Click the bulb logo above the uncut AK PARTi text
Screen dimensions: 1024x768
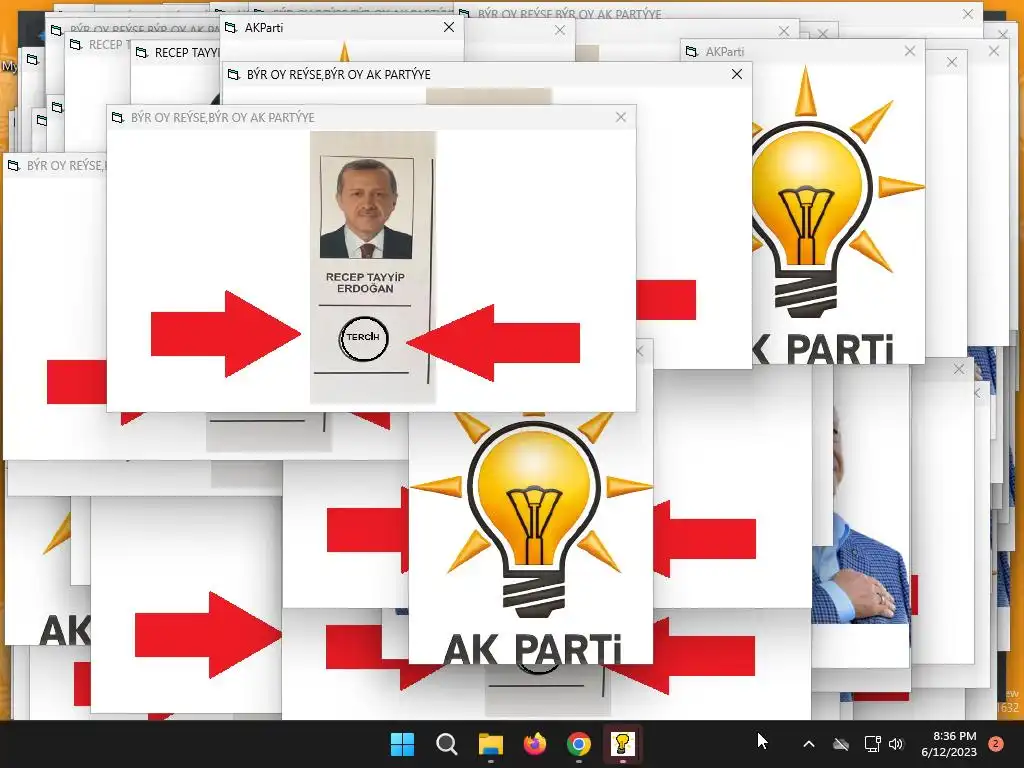tap(533, 514)
